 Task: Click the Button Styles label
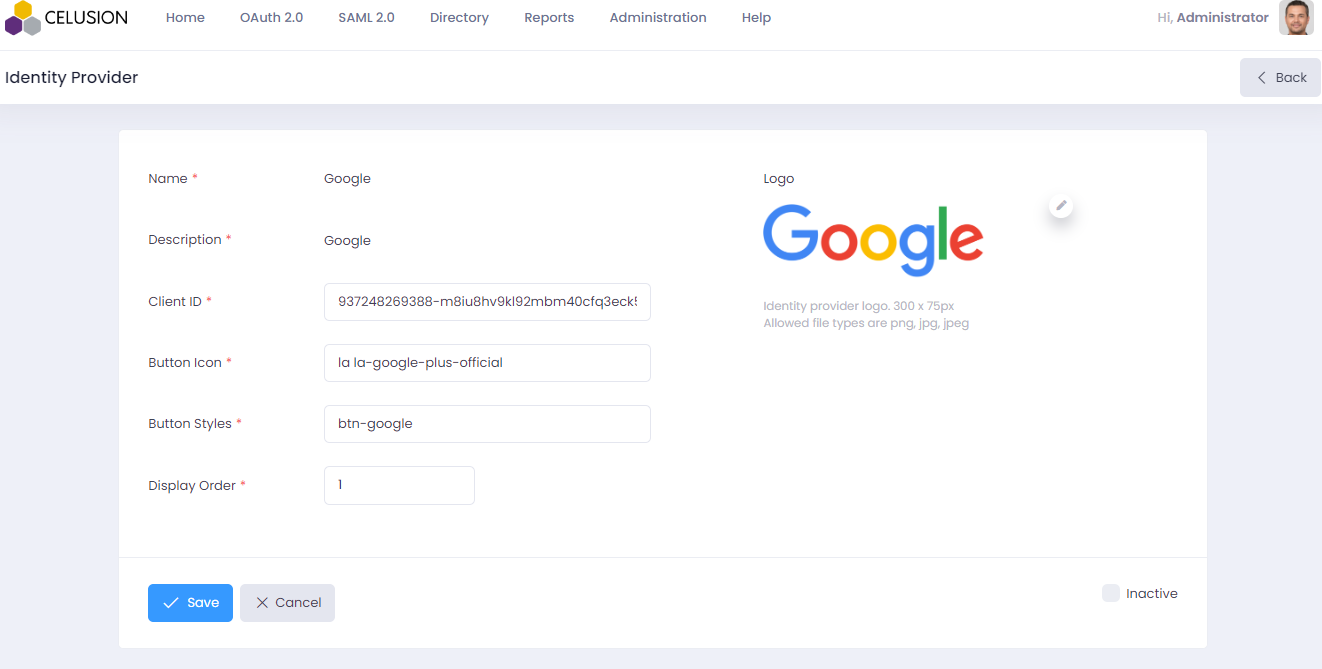[x=190, y=424]
